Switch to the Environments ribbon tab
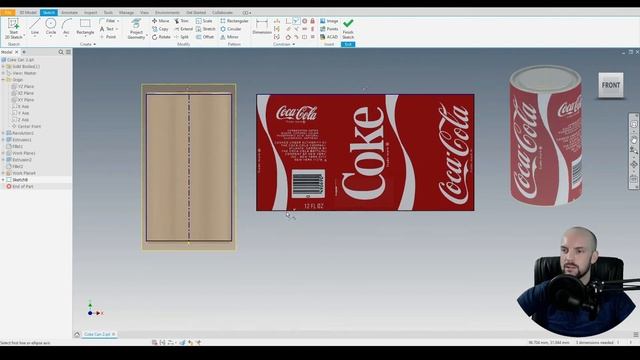 [167, 13]
